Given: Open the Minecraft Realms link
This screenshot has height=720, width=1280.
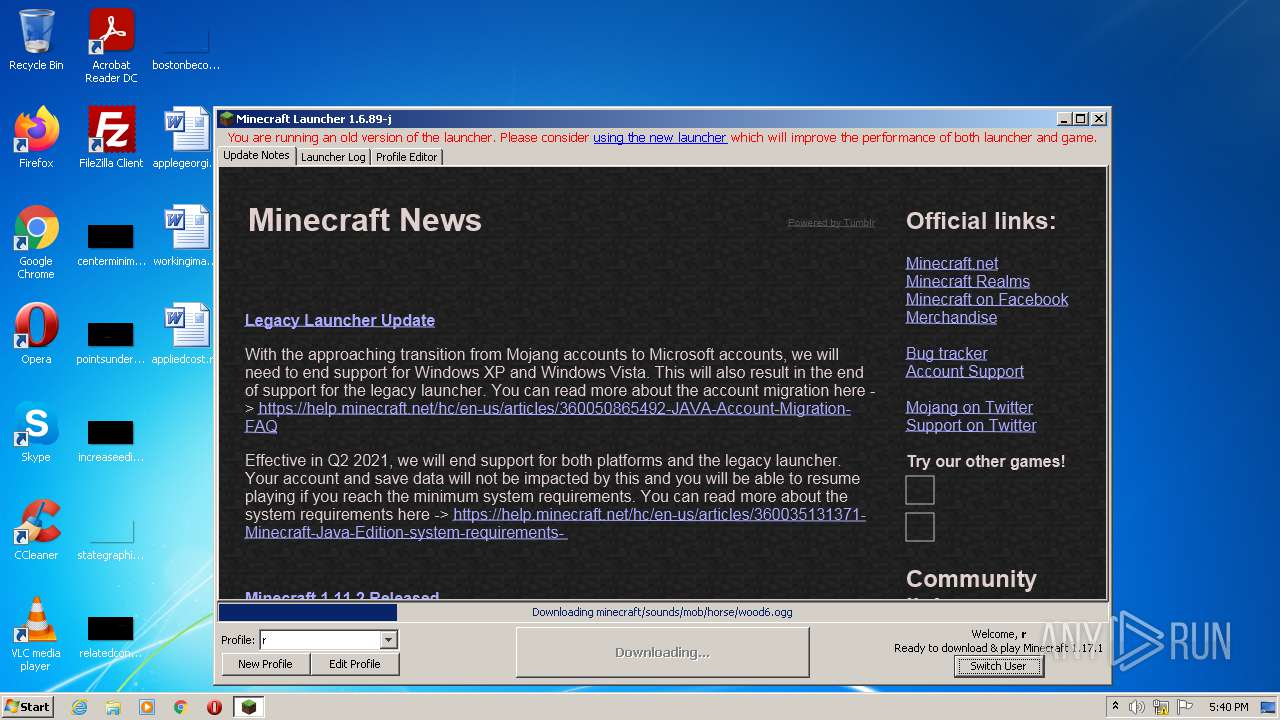Looking at the screenshot, I should click(968, 281).
